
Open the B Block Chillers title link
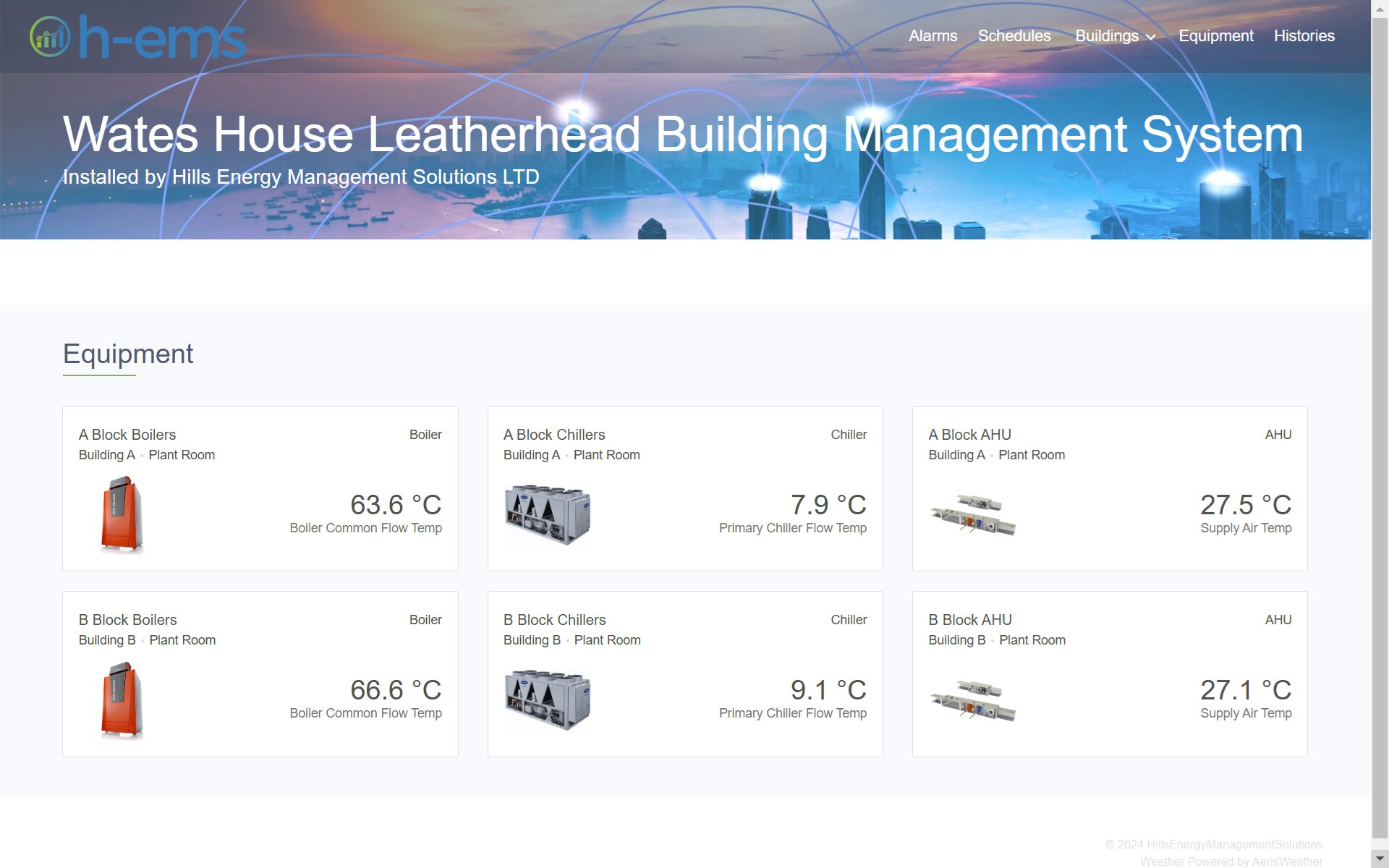click(x=554, y=620)
